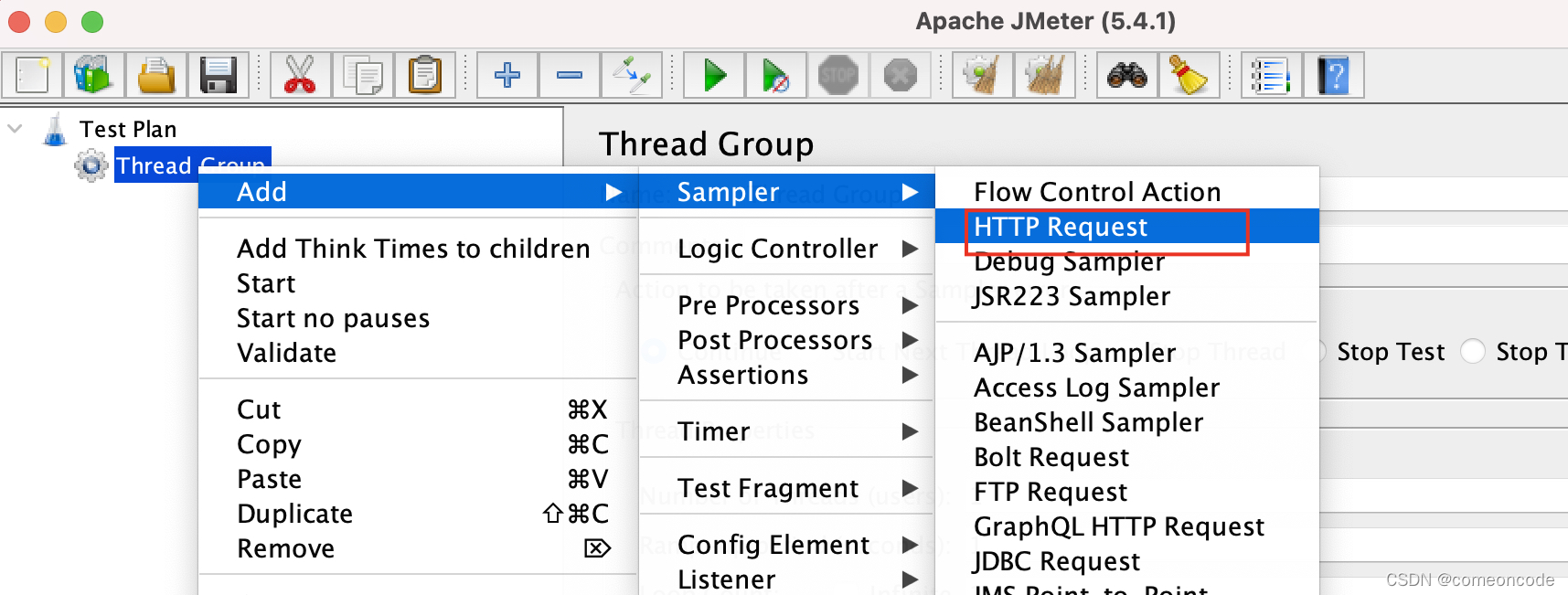
Task: Open the Add submenu
Action: point(418,192)
